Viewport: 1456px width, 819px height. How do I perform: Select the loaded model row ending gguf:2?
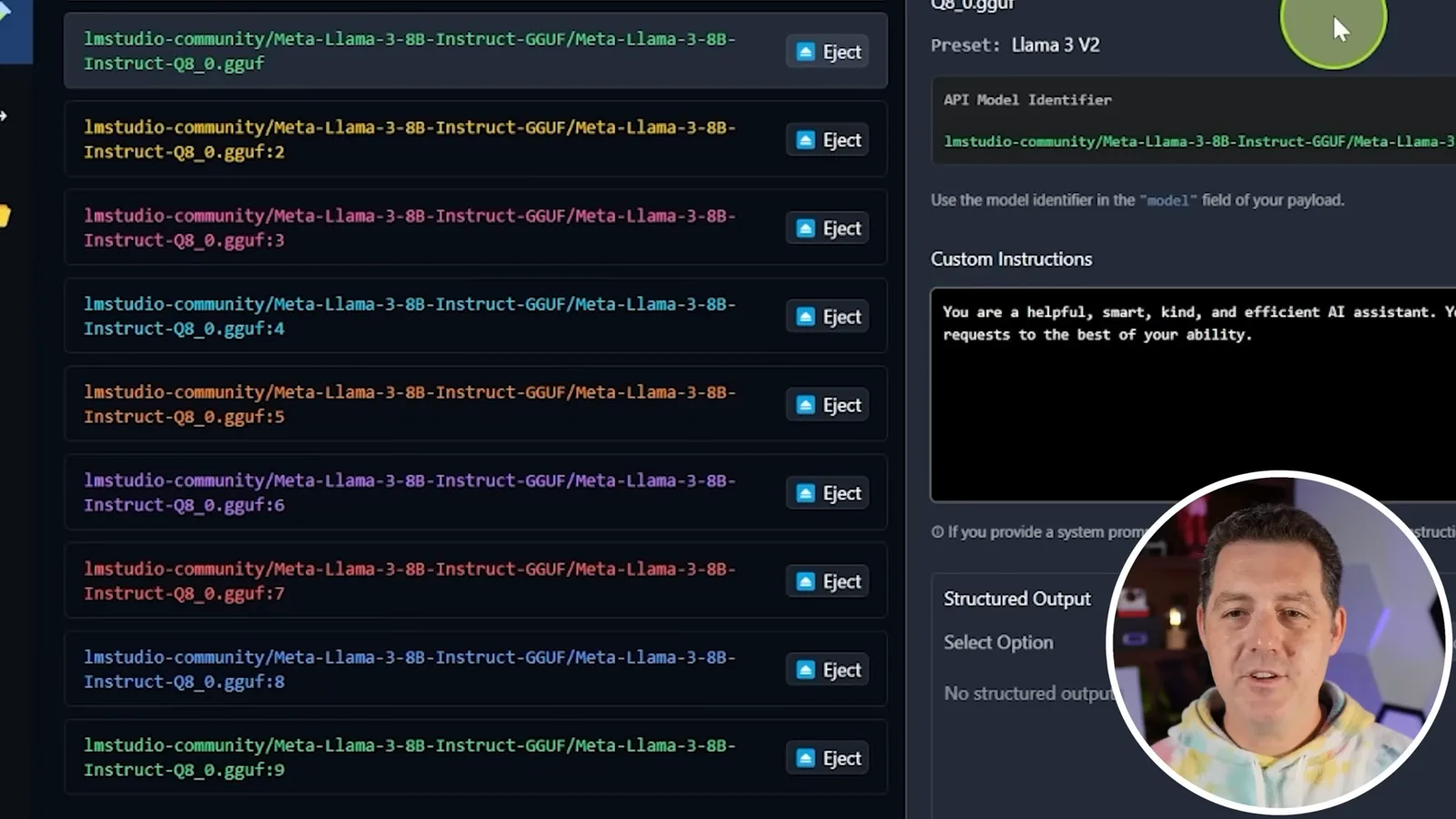click(475, 139)
